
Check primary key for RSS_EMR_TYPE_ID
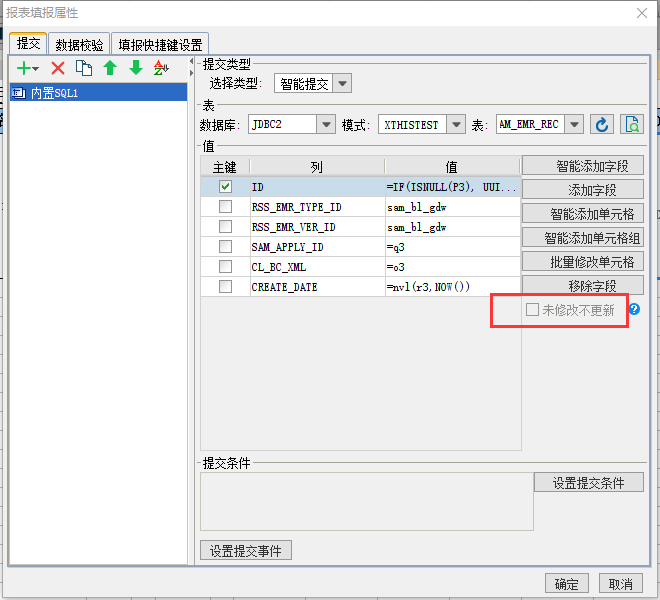coord(225,207)
